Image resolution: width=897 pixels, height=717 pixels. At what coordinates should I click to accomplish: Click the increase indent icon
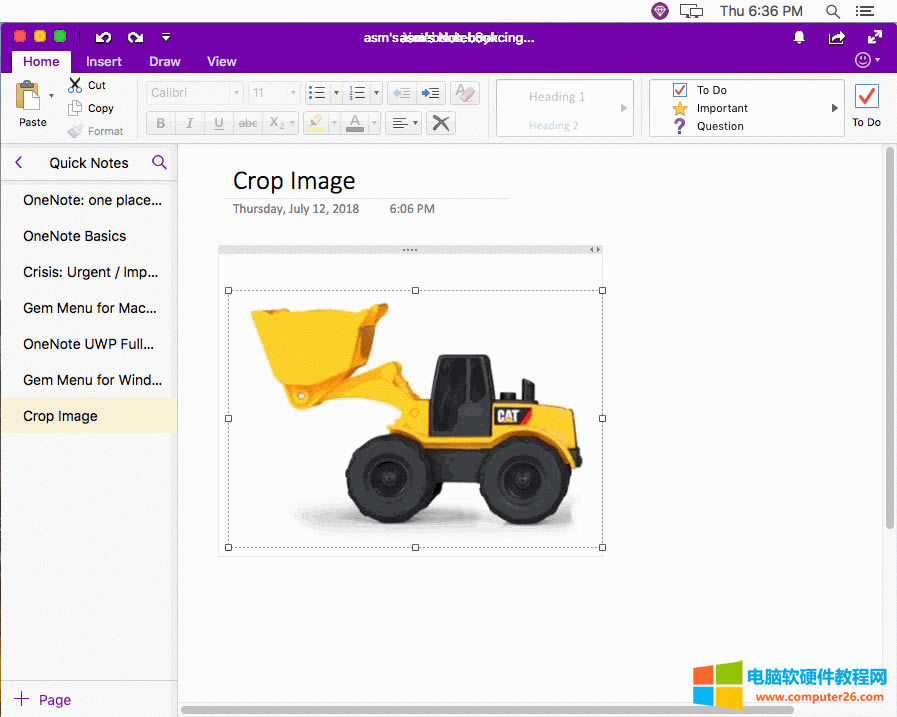[x=431, y=92]
